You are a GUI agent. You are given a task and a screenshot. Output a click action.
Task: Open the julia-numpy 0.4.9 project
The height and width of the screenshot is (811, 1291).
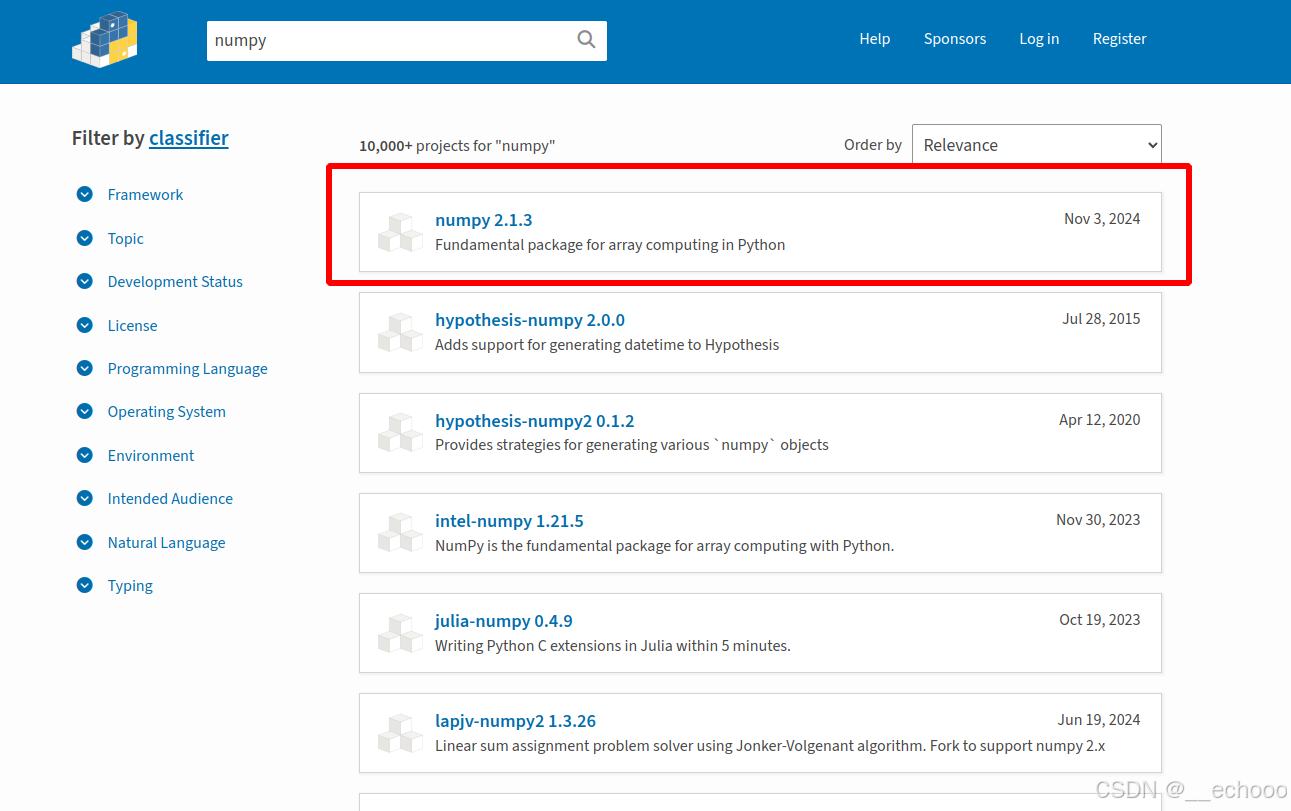(504, 621)
